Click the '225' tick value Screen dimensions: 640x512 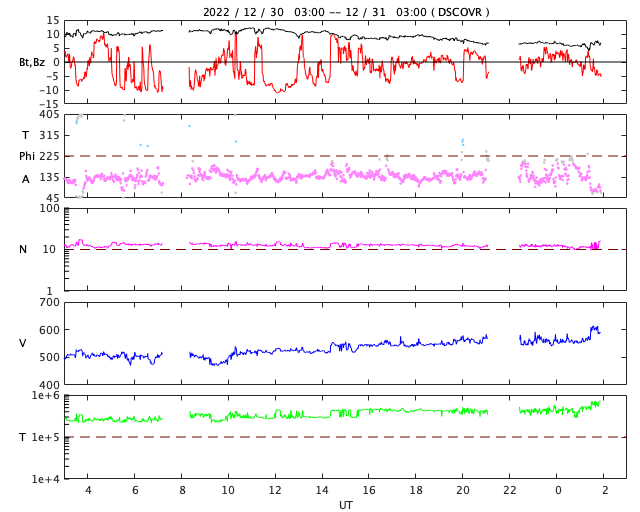click(x=49, y=156)
